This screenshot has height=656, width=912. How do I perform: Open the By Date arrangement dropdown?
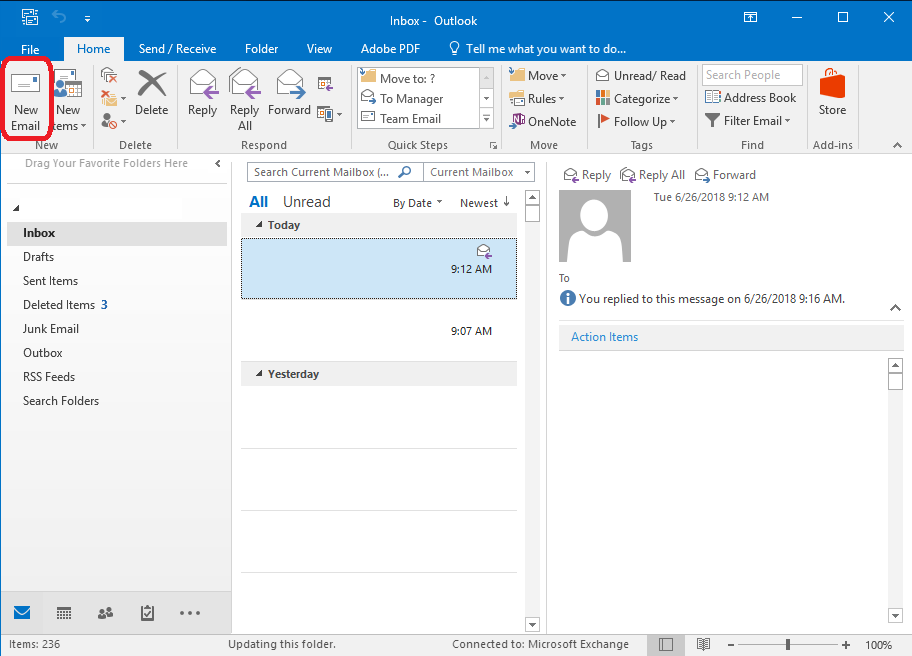coord(418,203)
